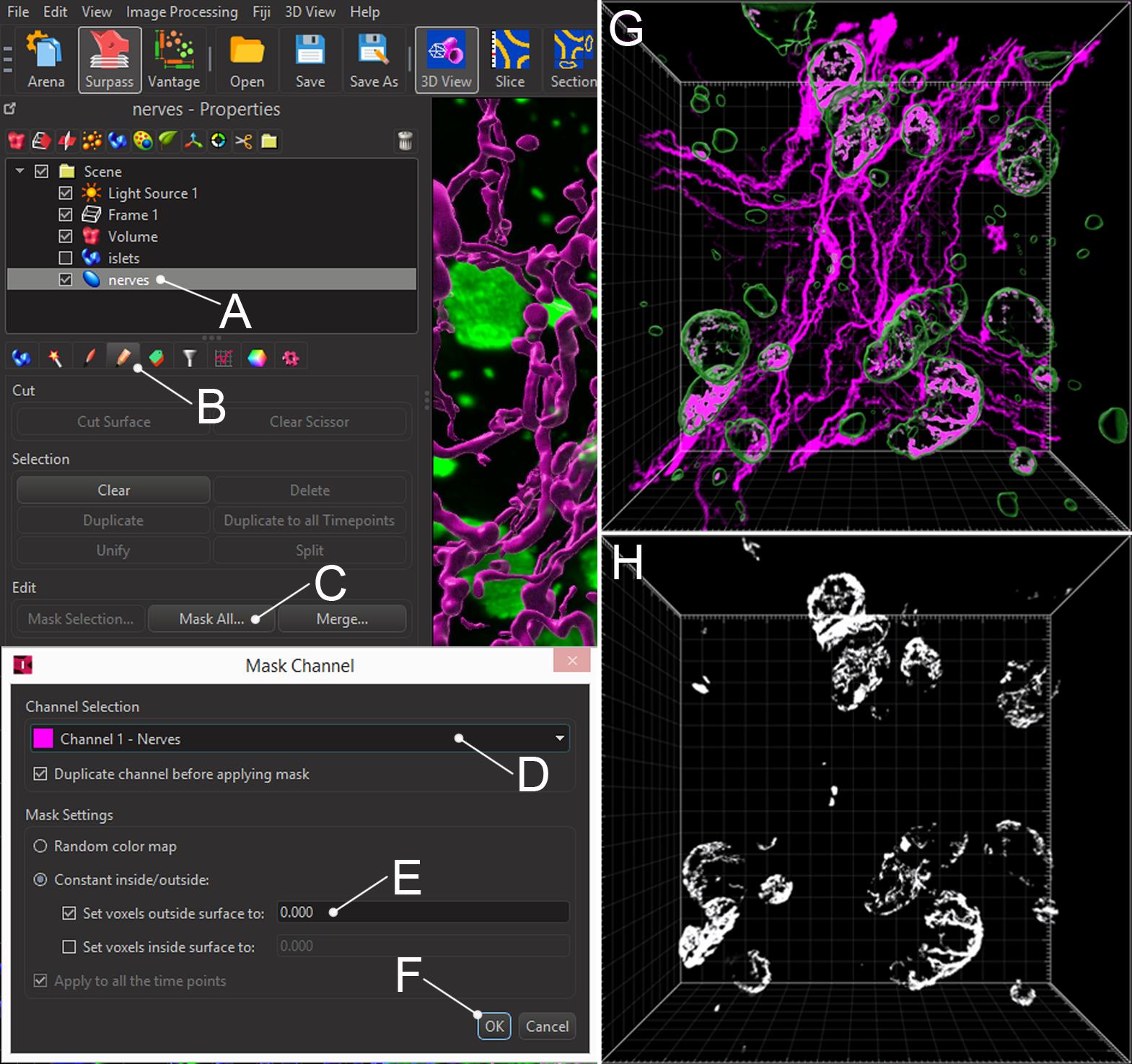Confirm Mask Channel with OK

pos(494,1026)
